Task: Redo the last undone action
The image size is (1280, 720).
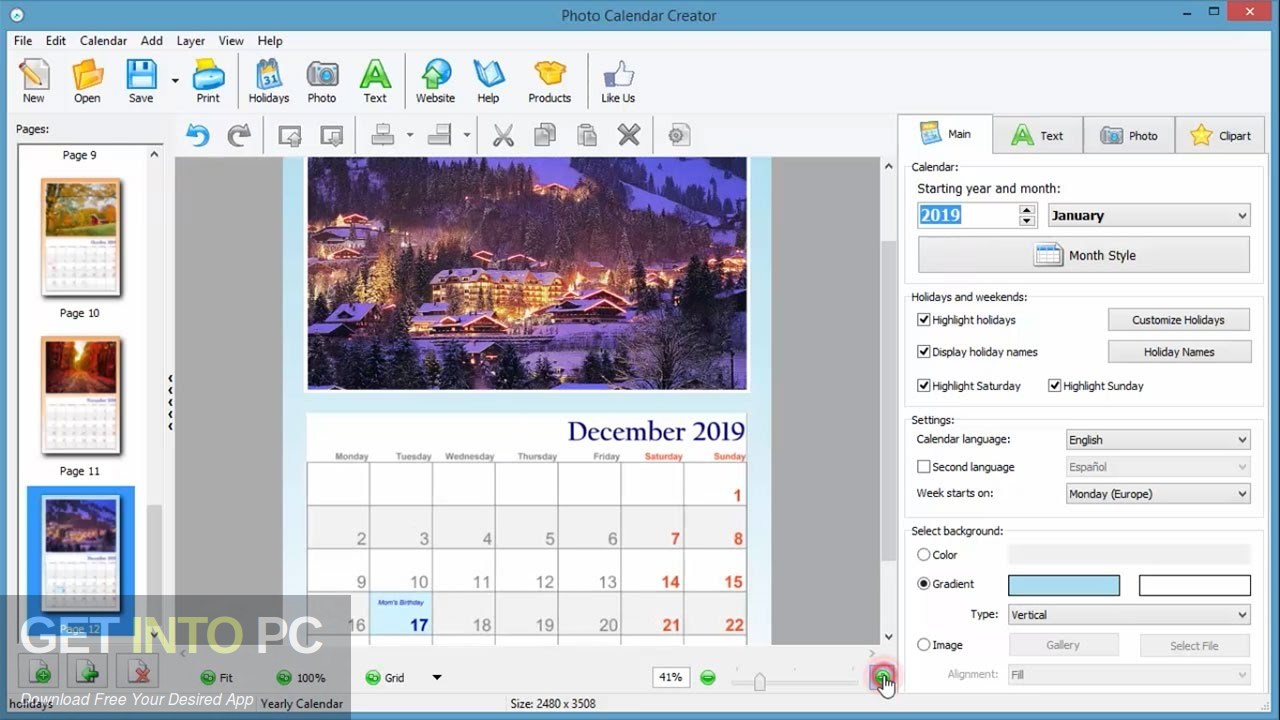Action: click(239, 135)
